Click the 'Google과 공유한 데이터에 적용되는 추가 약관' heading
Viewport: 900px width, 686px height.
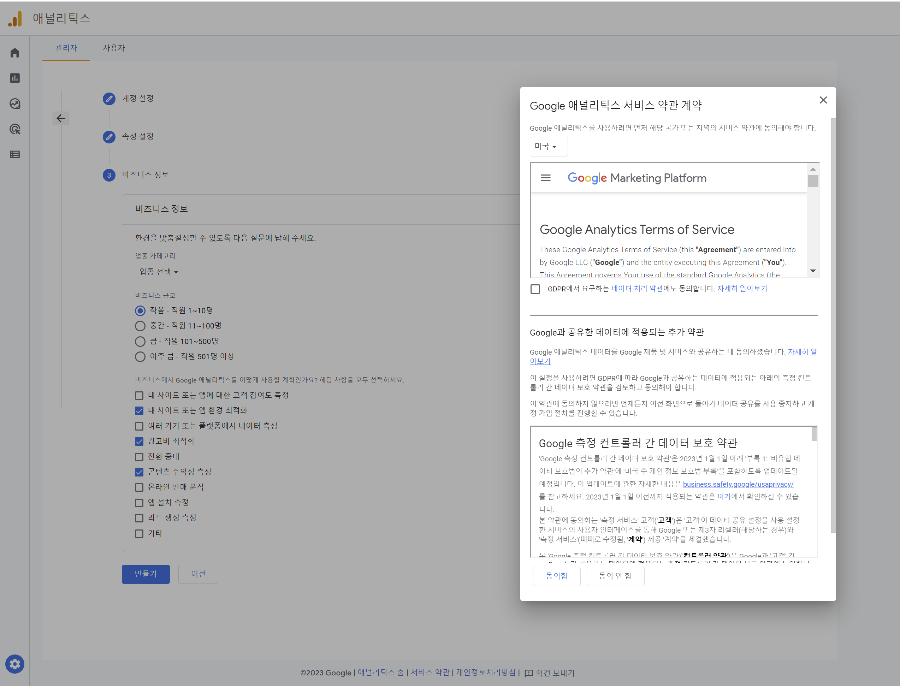[x=616, y=332]
